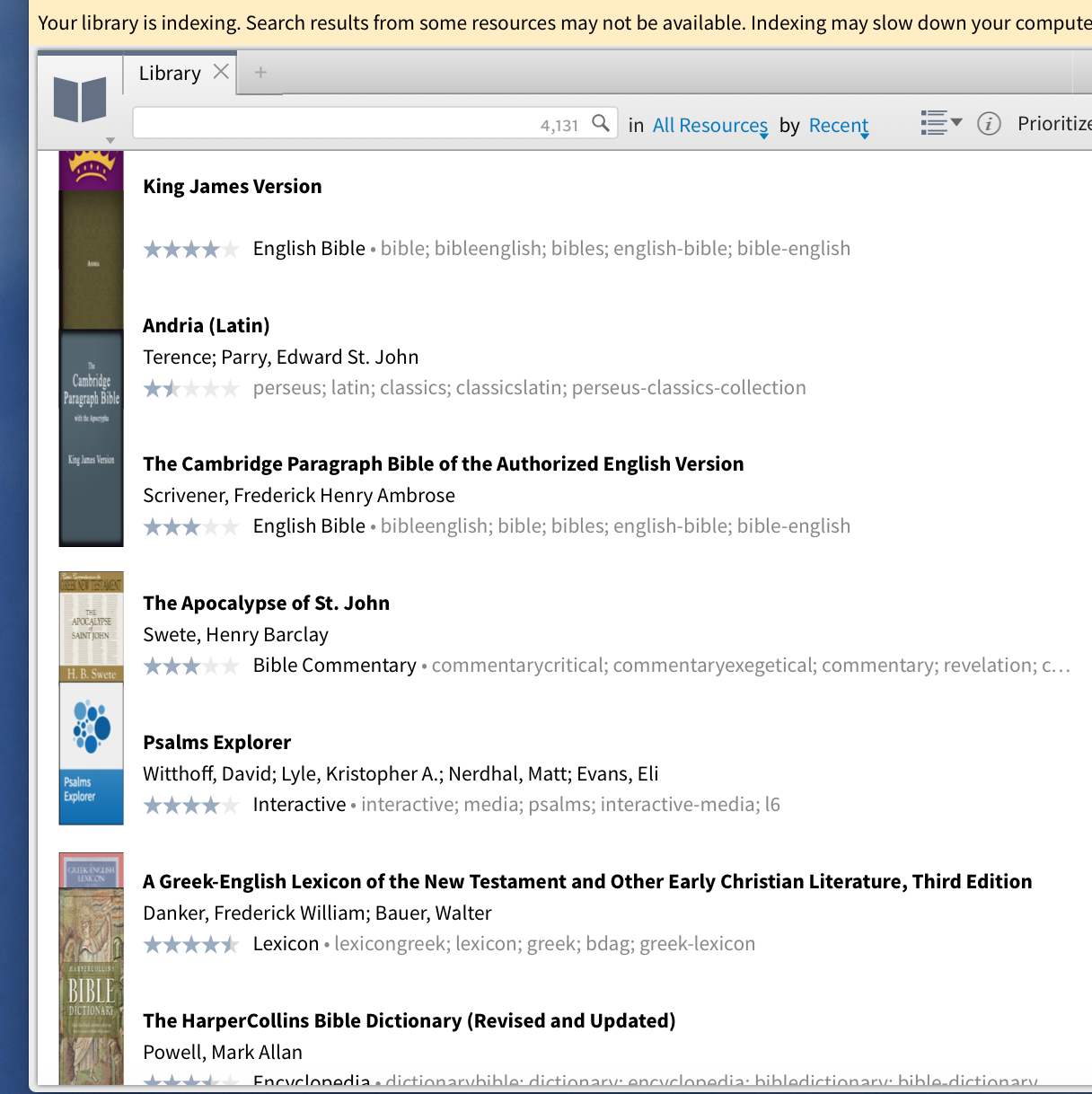Click perseus; latin; classics tags

point(530,388)
